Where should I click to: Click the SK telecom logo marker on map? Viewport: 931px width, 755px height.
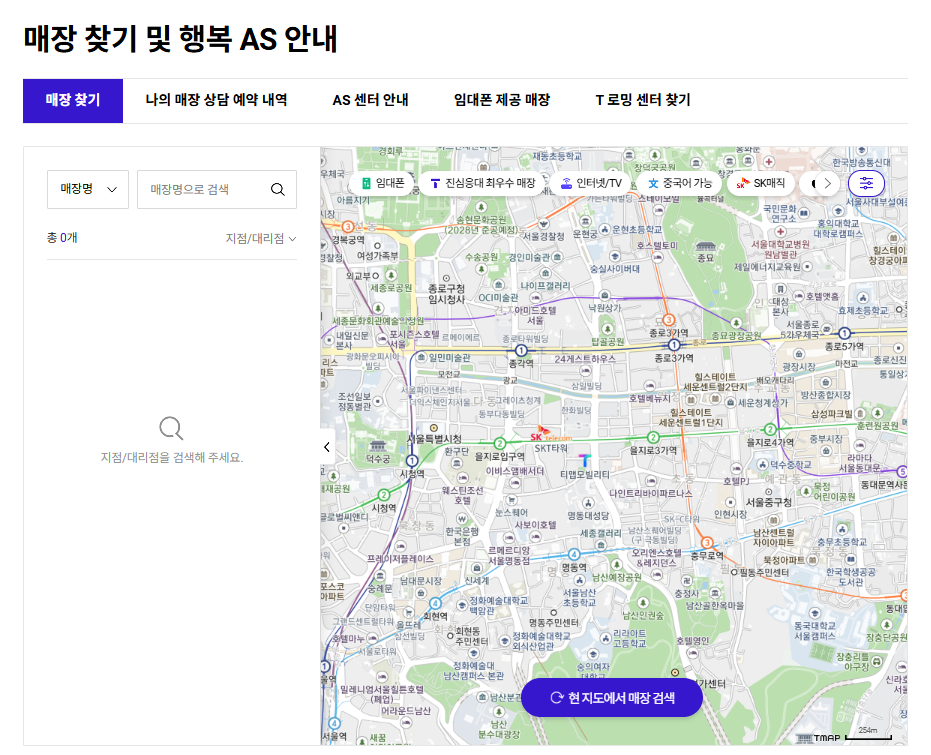point(550,433)
